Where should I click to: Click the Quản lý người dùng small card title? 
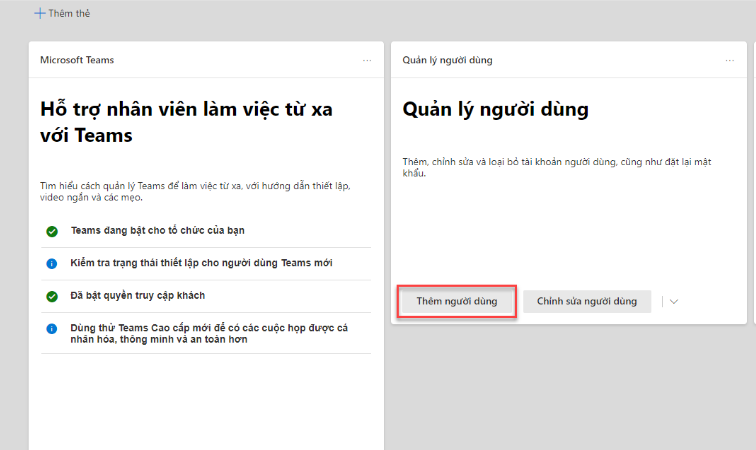pyautogui.click(x=447, y=60)
